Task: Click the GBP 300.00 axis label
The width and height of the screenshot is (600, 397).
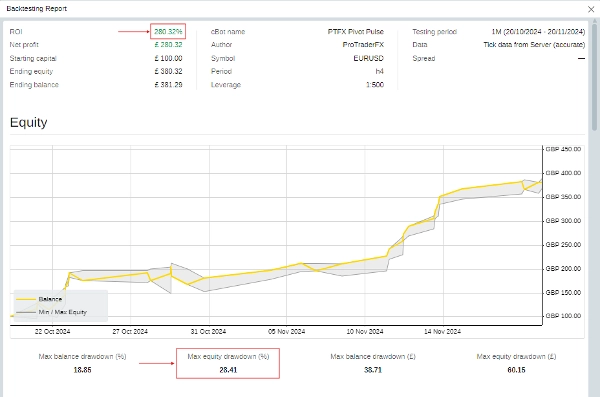Action: (x=563, y=221)
